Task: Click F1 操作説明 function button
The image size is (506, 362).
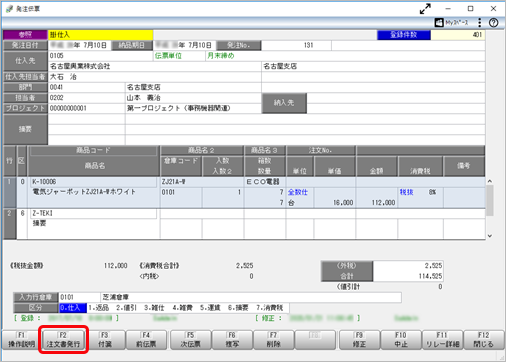Action: (x=21, y=340)
